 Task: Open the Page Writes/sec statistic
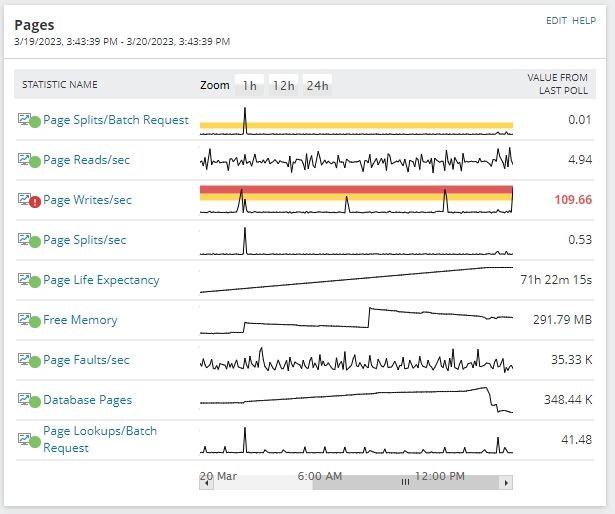pos(87,200)
